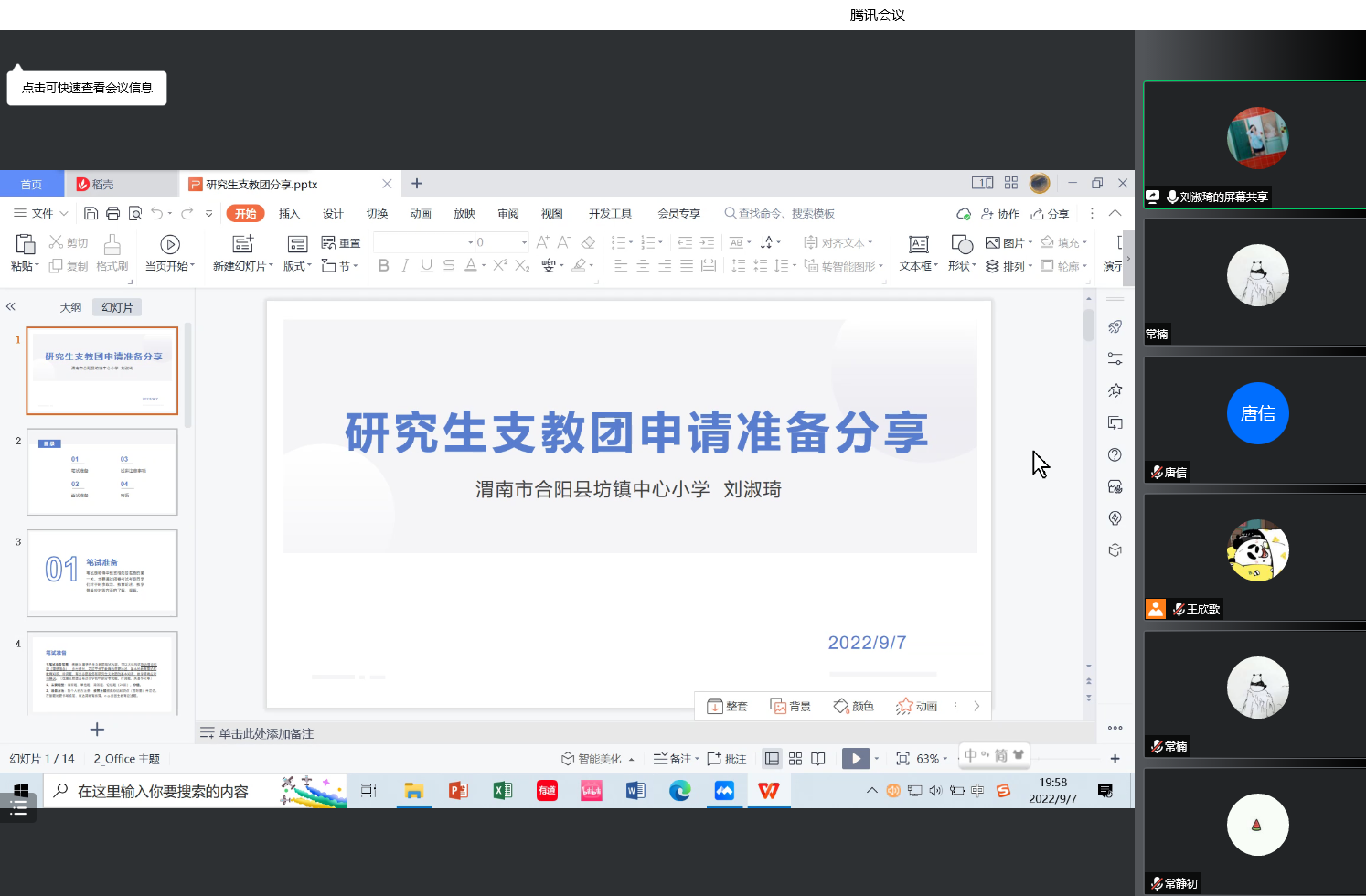Switch to the 大纲 outline tab

(x=70, y=307)
